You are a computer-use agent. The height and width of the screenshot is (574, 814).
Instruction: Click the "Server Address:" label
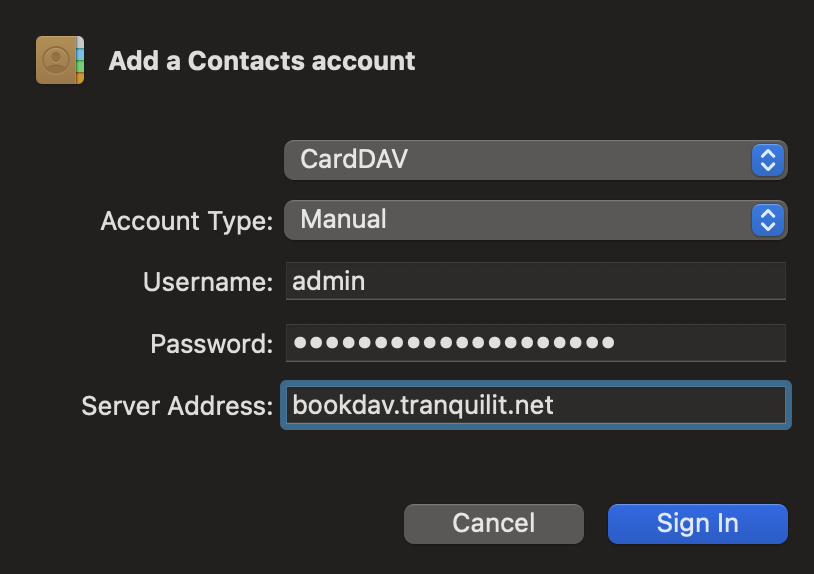[x=177, y=406]
